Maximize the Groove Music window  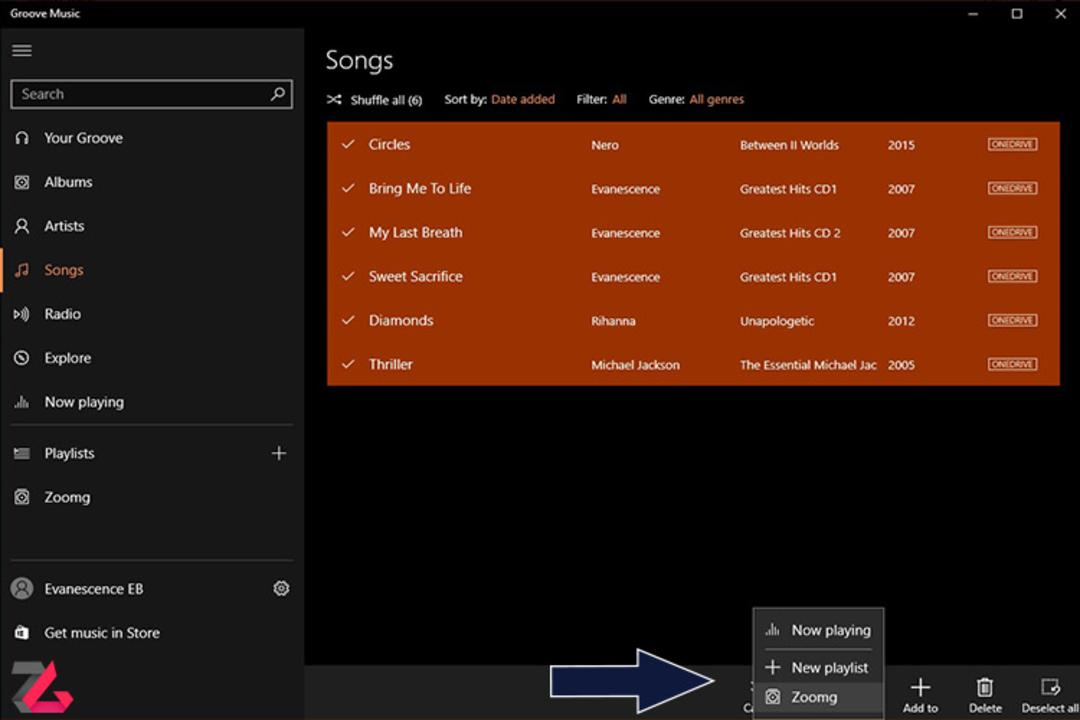[x=1017, y=13]
